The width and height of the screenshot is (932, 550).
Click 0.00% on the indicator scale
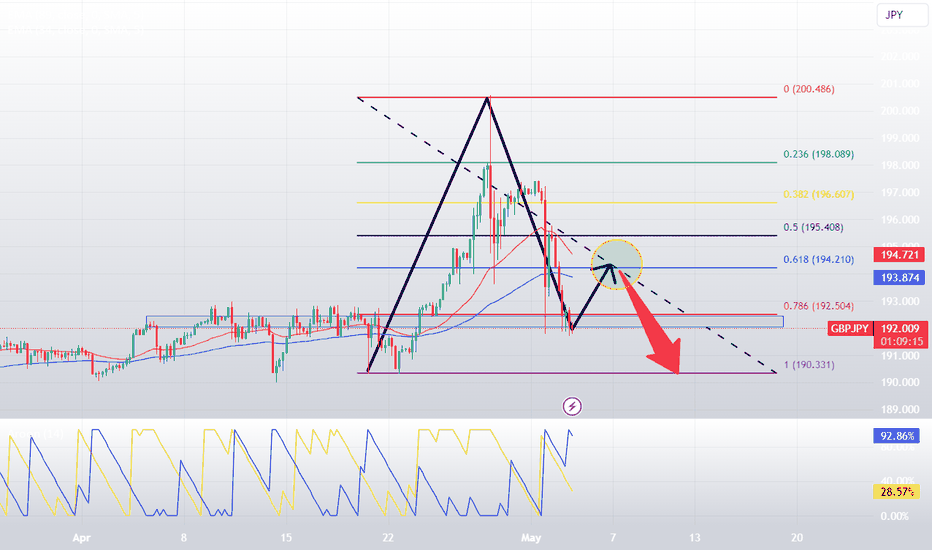tap(895, 516)
